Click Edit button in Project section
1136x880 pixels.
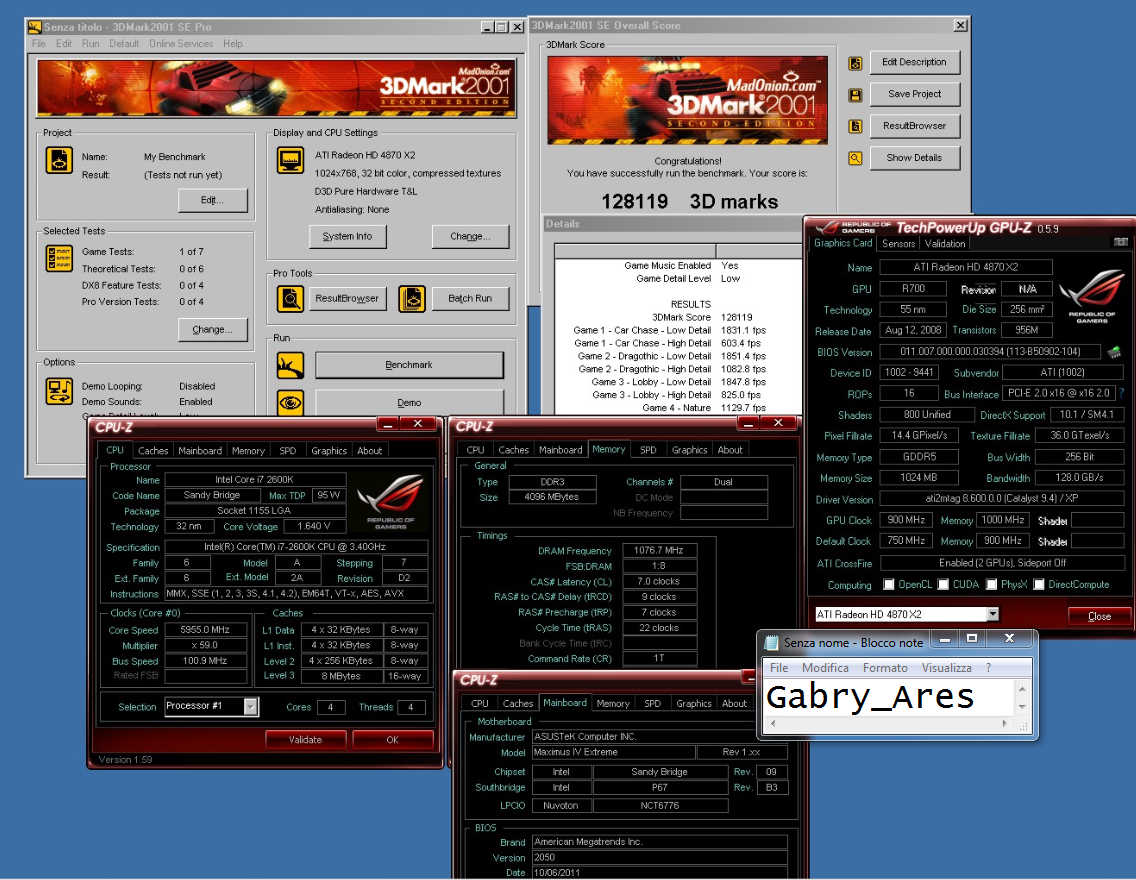(x=212, y=200)
